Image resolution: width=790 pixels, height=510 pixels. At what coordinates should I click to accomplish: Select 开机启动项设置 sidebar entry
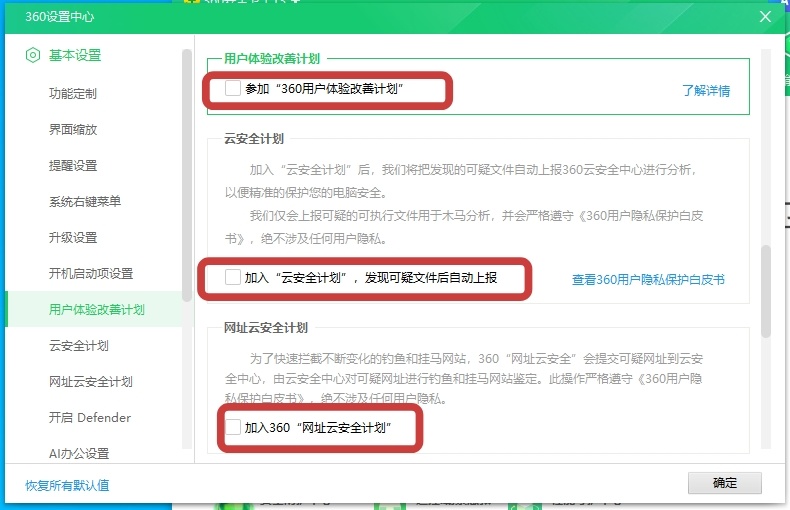(91, 274)
